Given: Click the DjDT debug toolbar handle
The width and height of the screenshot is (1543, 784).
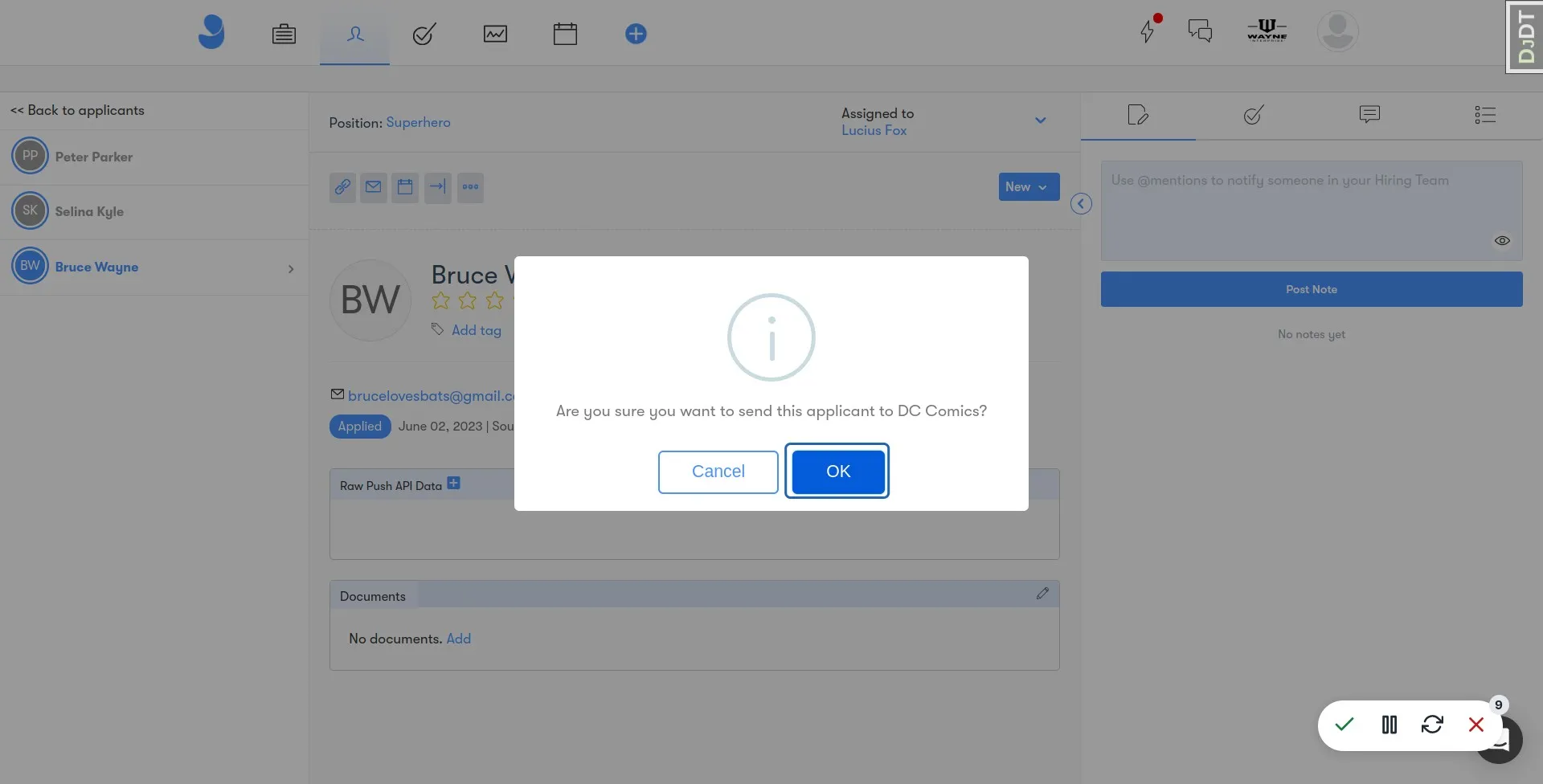Looking at the screenshot, I should click(x=1525, y=37).
